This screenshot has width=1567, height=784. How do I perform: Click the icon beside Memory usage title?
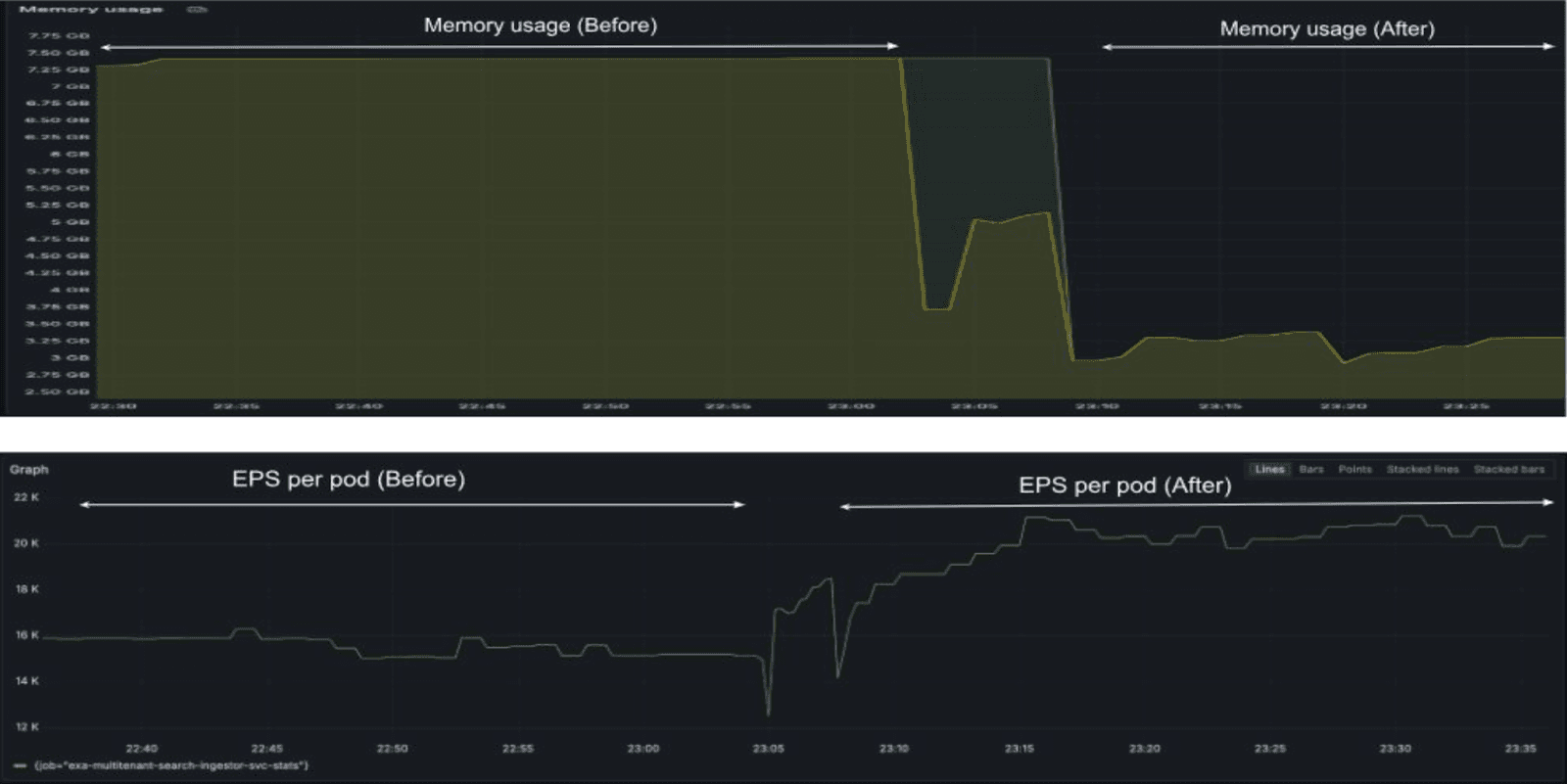(x=197, y=10)
